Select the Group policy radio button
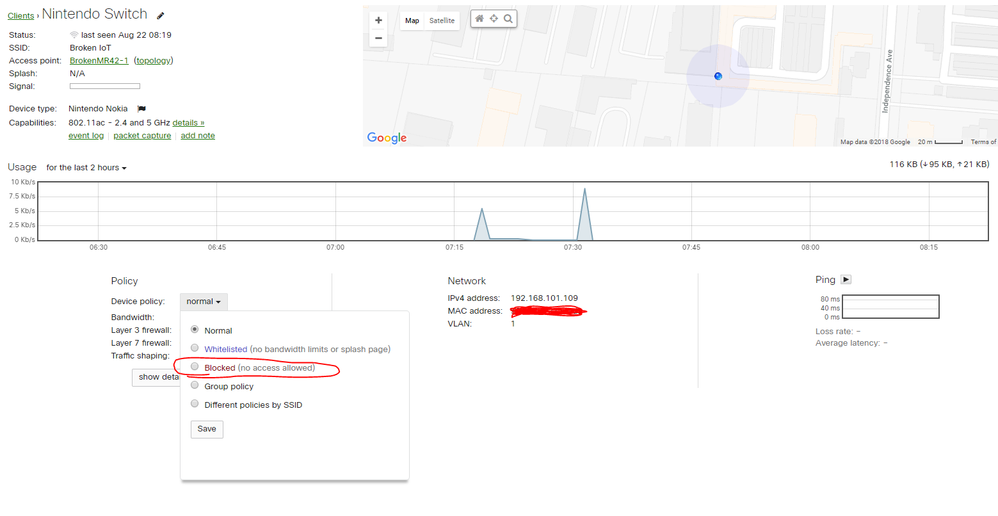 coord(195,386)
